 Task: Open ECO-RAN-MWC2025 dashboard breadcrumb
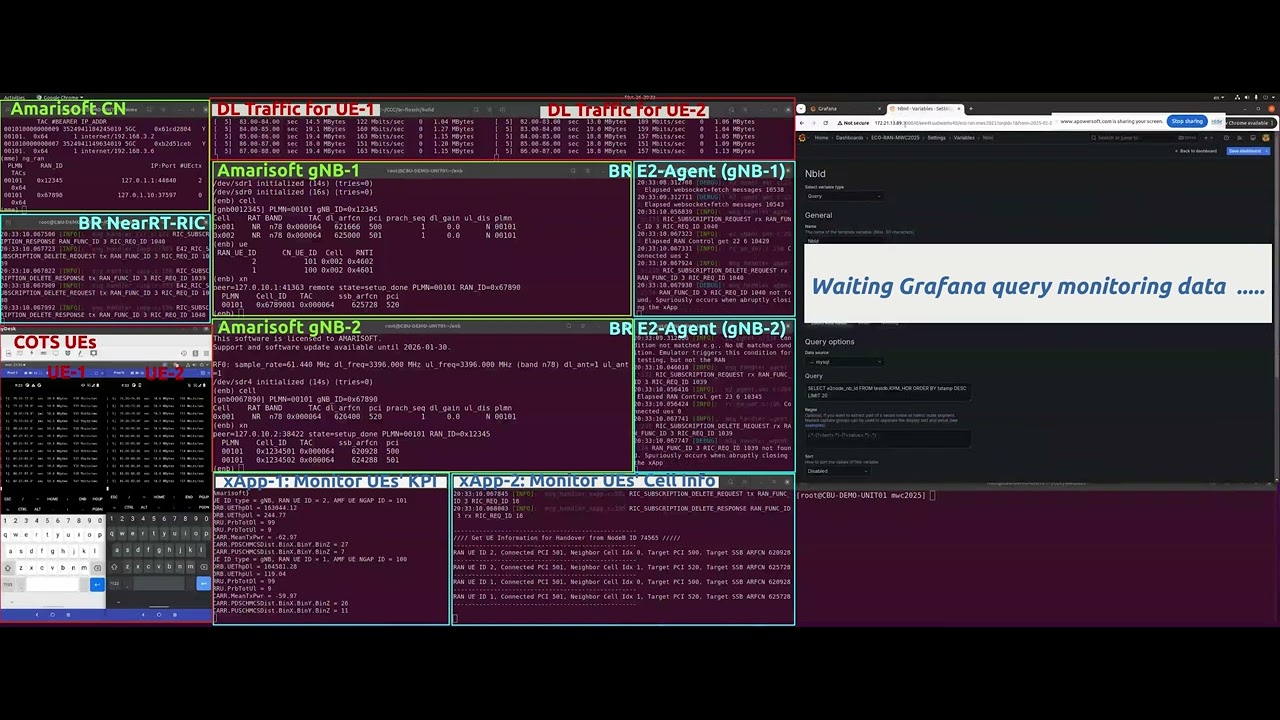coord(895,138)
